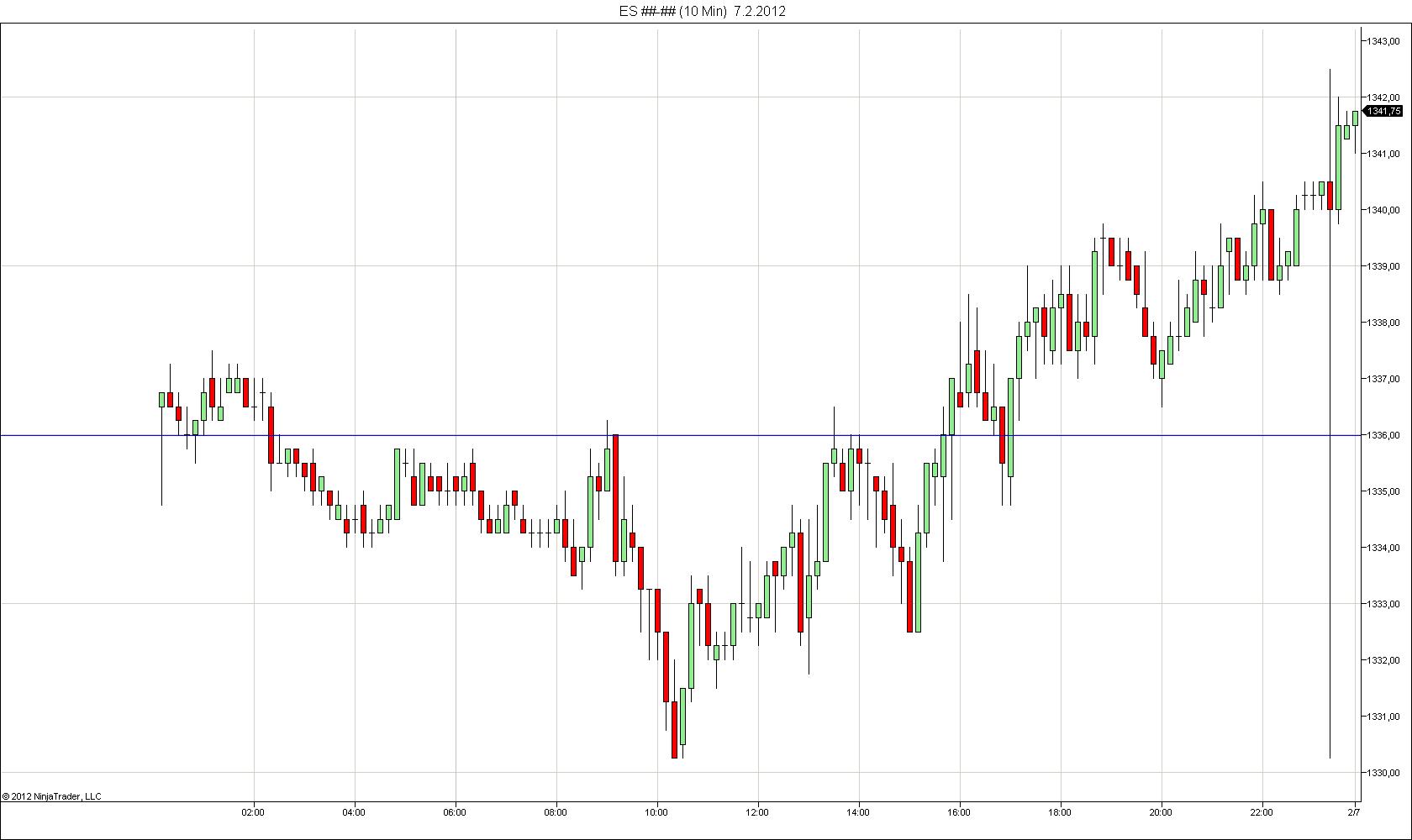The height and width of the screenshot is (840, 1412).
Task: Click the 16:00 time axis label
Action: 959,812
